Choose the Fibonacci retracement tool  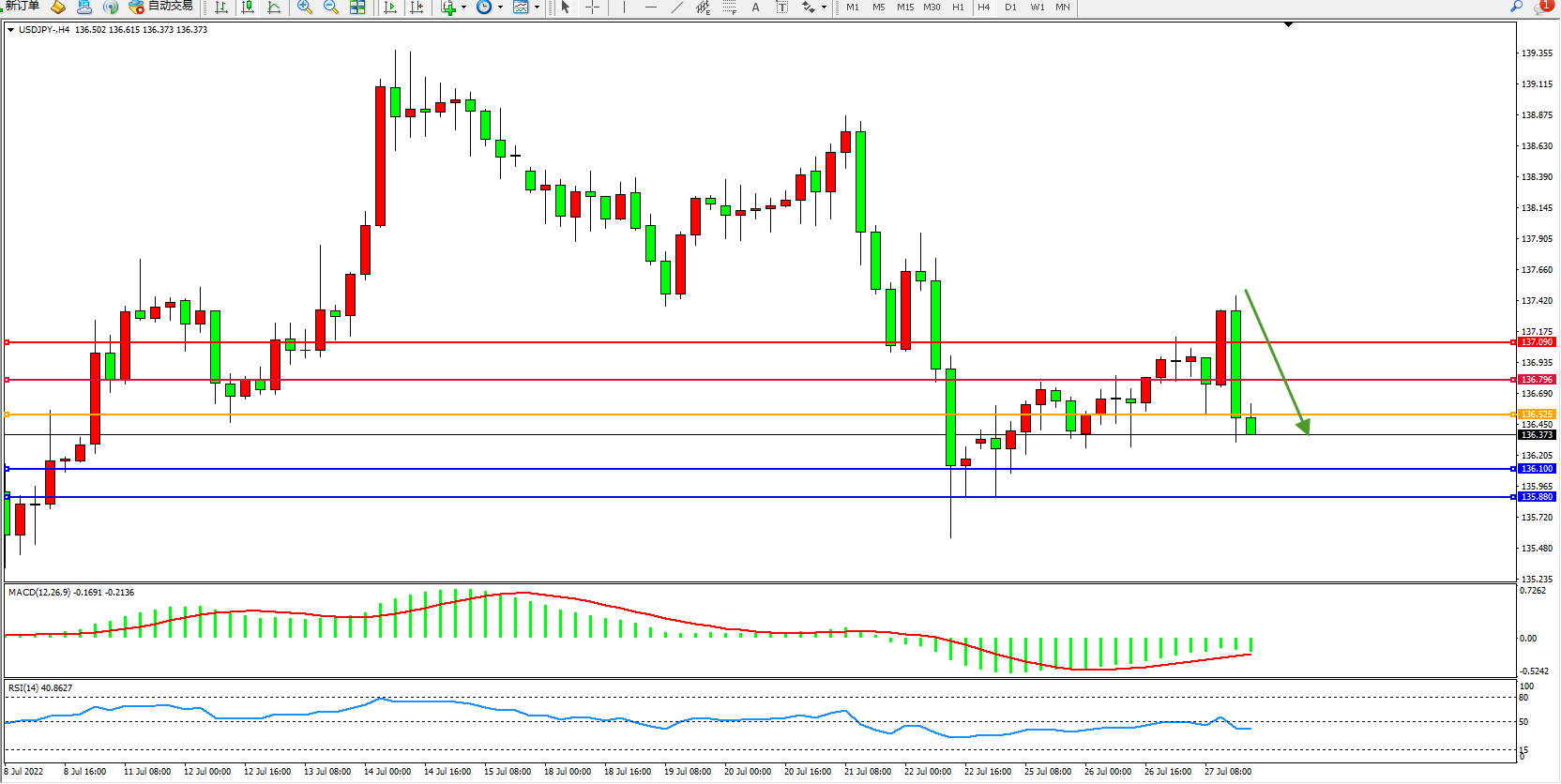(x=730, y=8)
